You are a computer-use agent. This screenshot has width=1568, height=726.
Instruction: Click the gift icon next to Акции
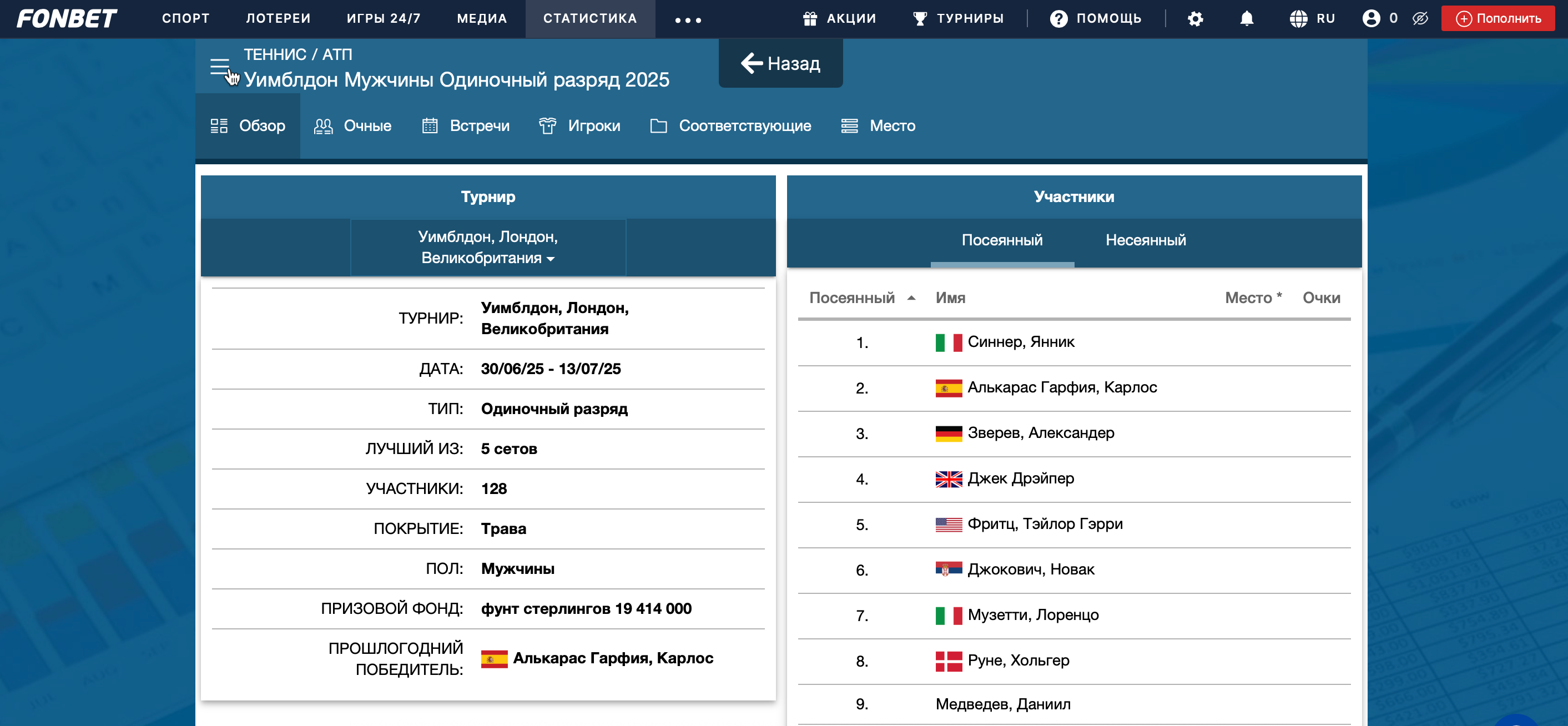click(x=810, y=19)
